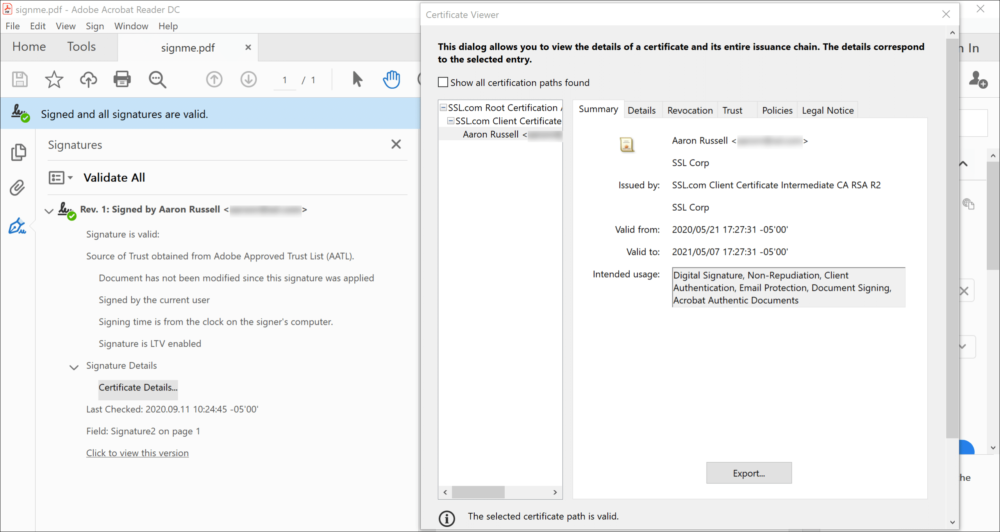Click the Save file floppy icon
Image resolution: width=1000 pixels, height=532 pixels.
pos(19,80)
